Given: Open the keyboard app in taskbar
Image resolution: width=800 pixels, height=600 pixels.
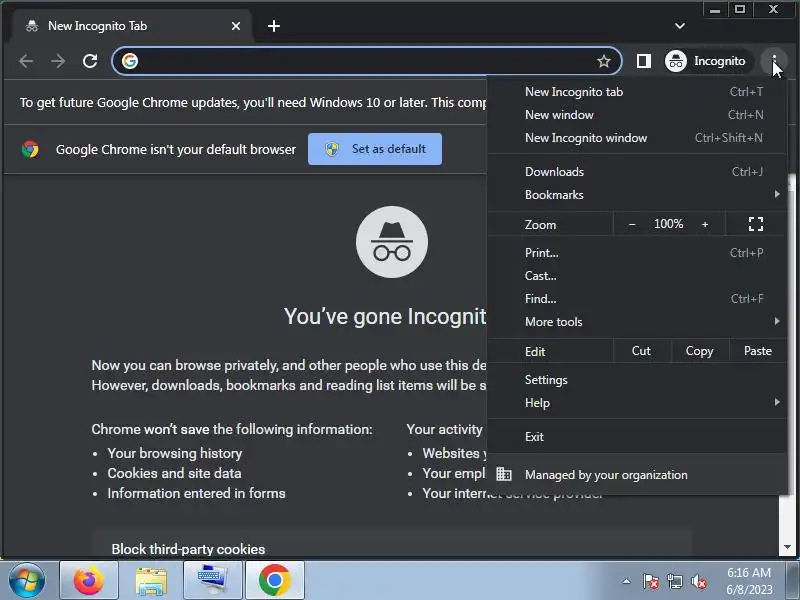Looking at the screenshot, I should click(212, 580).
